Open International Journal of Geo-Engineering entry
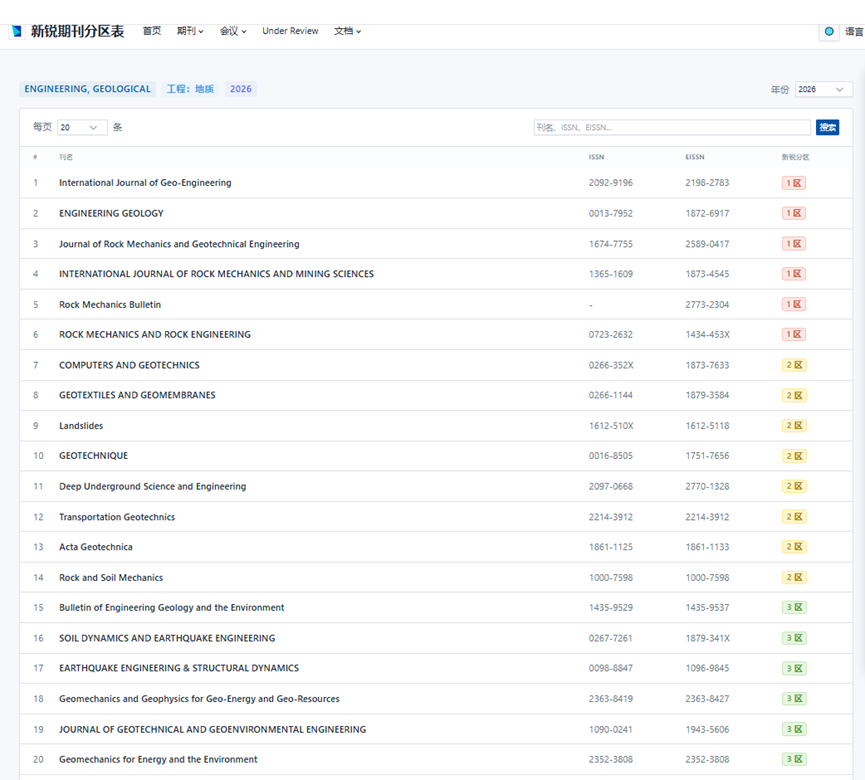Image resolution: width=865 pixels, height=780 pixels. coord(145,183)
